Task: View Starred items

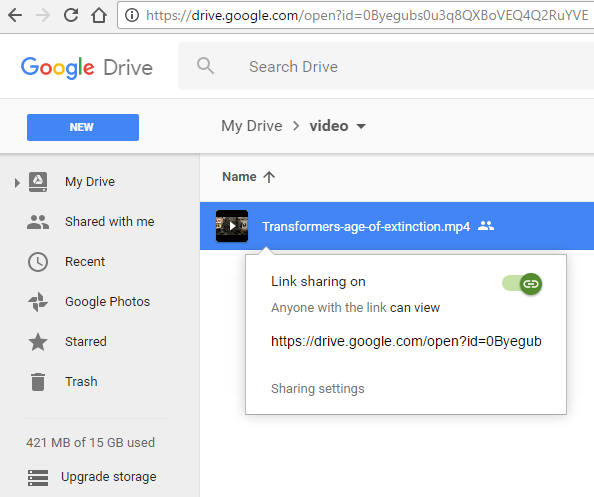Action: click(86, 342)
